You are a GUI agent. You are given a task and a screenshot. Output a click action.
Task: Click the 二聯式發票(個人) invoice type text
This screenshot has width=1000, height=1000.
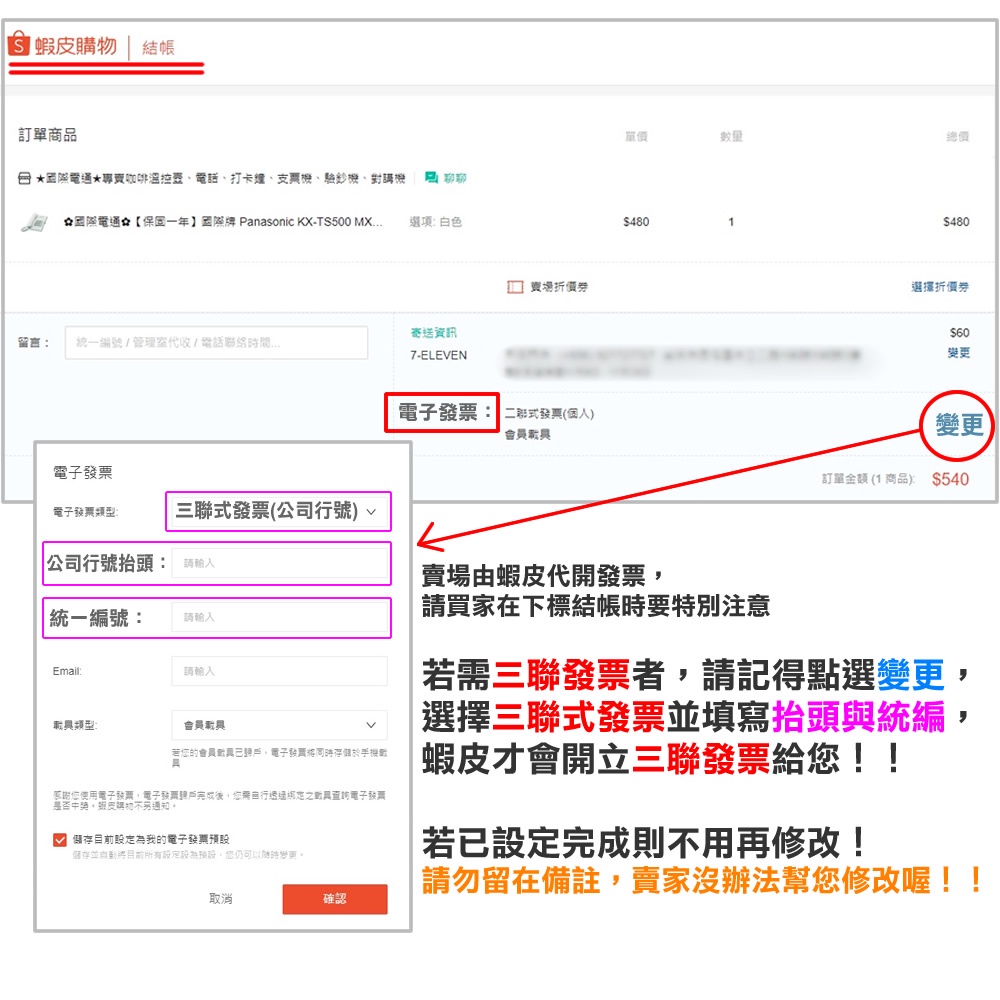coord(550,413)
